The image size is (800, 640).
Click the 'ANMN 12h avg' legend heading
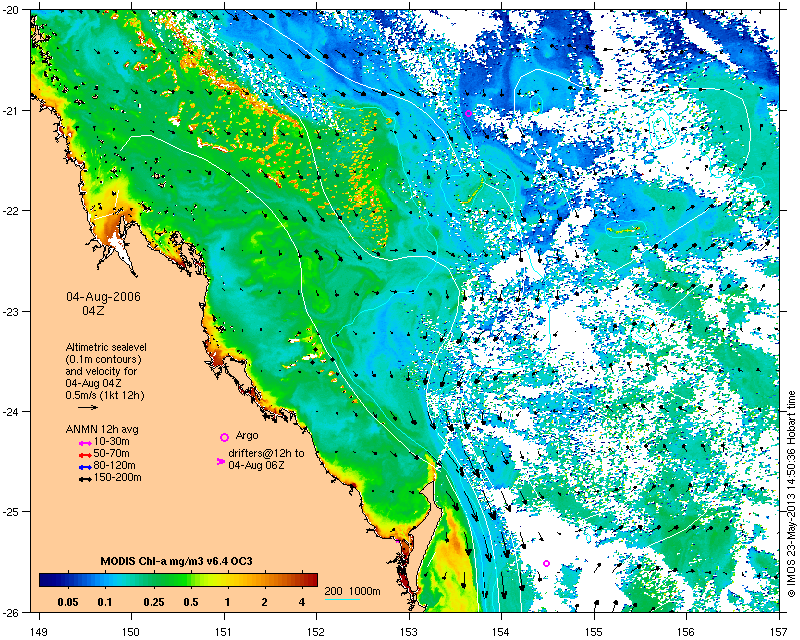[102, 429]
